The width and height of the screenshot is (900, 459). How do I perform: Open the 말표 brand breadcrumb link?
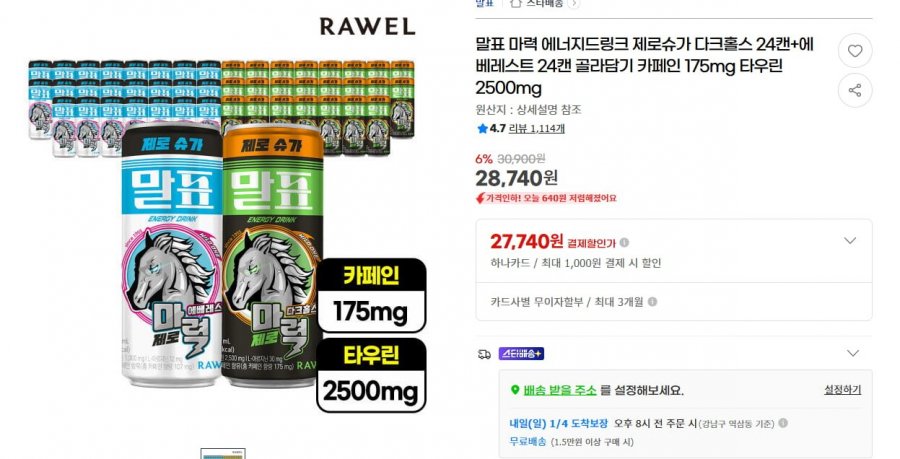click(x=484, y=3)
